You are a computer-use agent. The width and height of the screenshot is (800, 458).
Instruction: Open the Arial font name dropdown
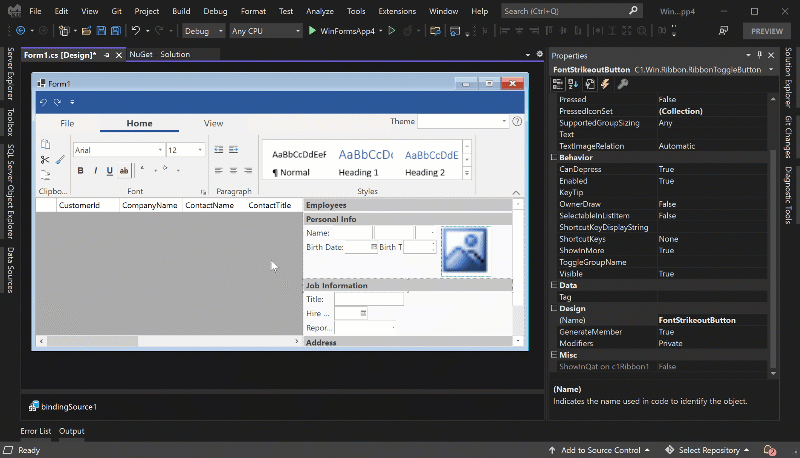click(160, 150)
